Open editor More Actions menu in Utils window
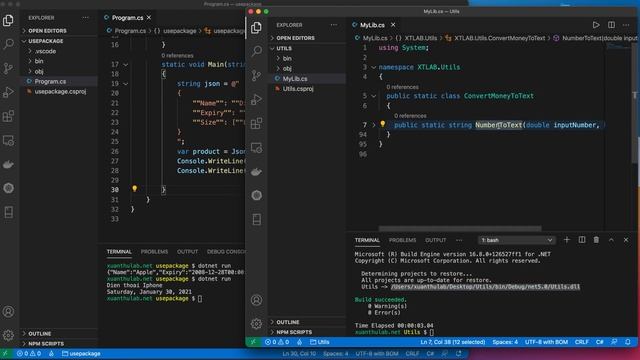 [x=626, y=25]
